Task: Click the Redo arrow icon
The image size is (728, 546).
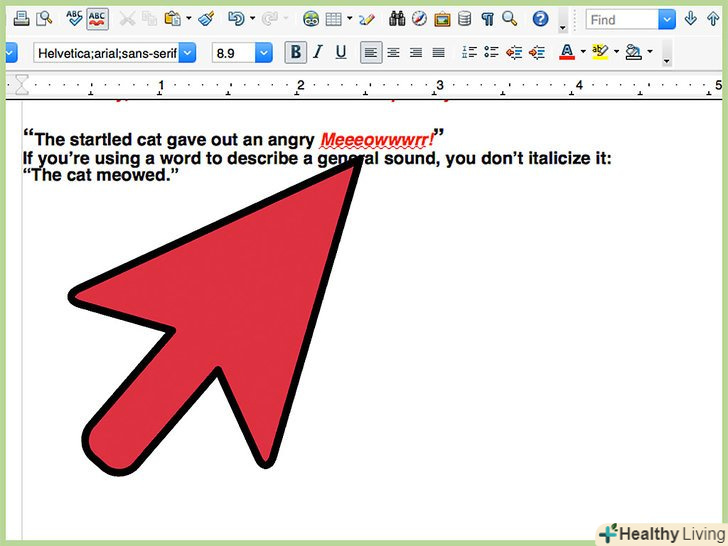Action: tap(269, 19)
